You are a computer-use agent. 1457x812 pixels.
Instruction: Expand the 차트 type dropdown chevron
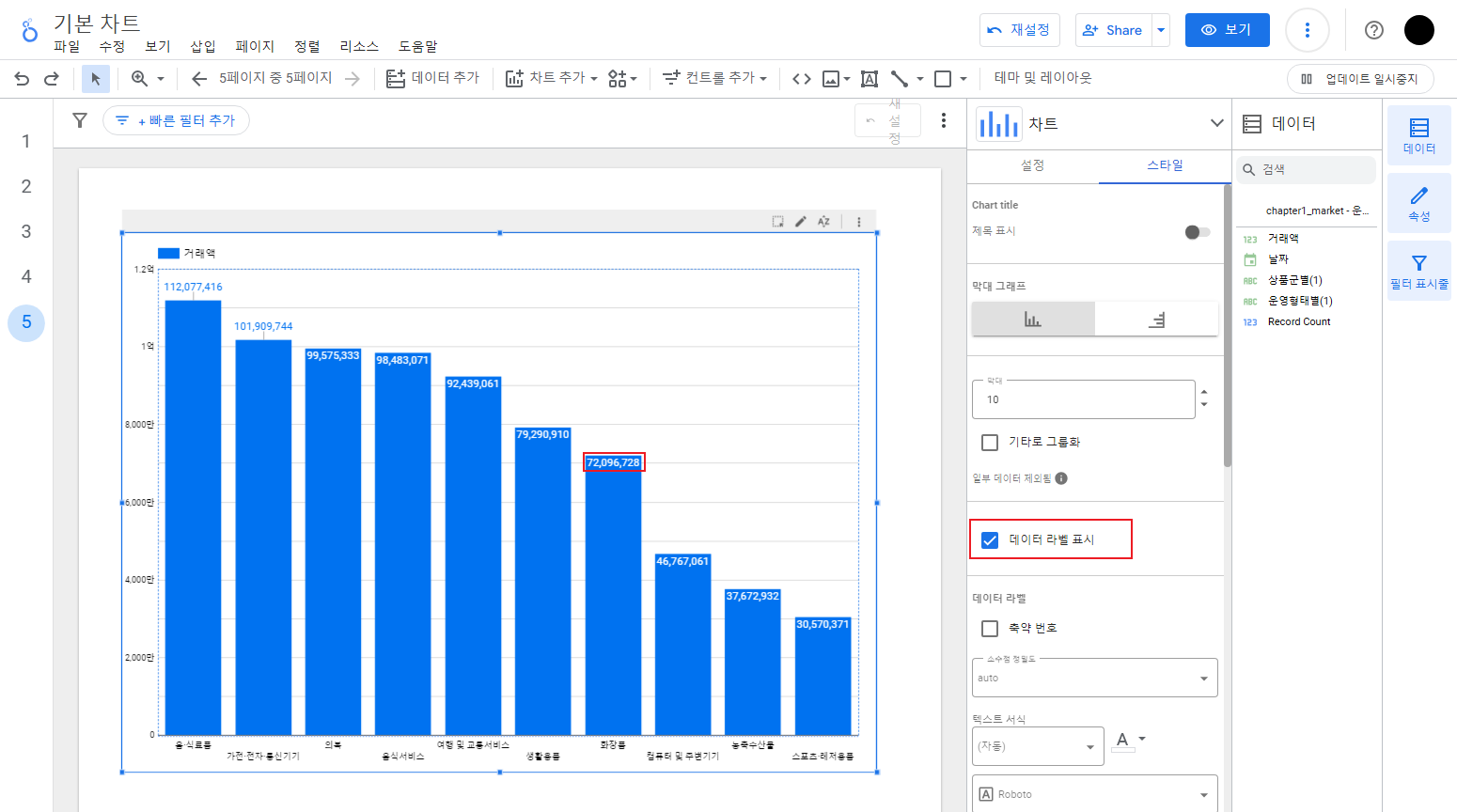point(1217,123)
